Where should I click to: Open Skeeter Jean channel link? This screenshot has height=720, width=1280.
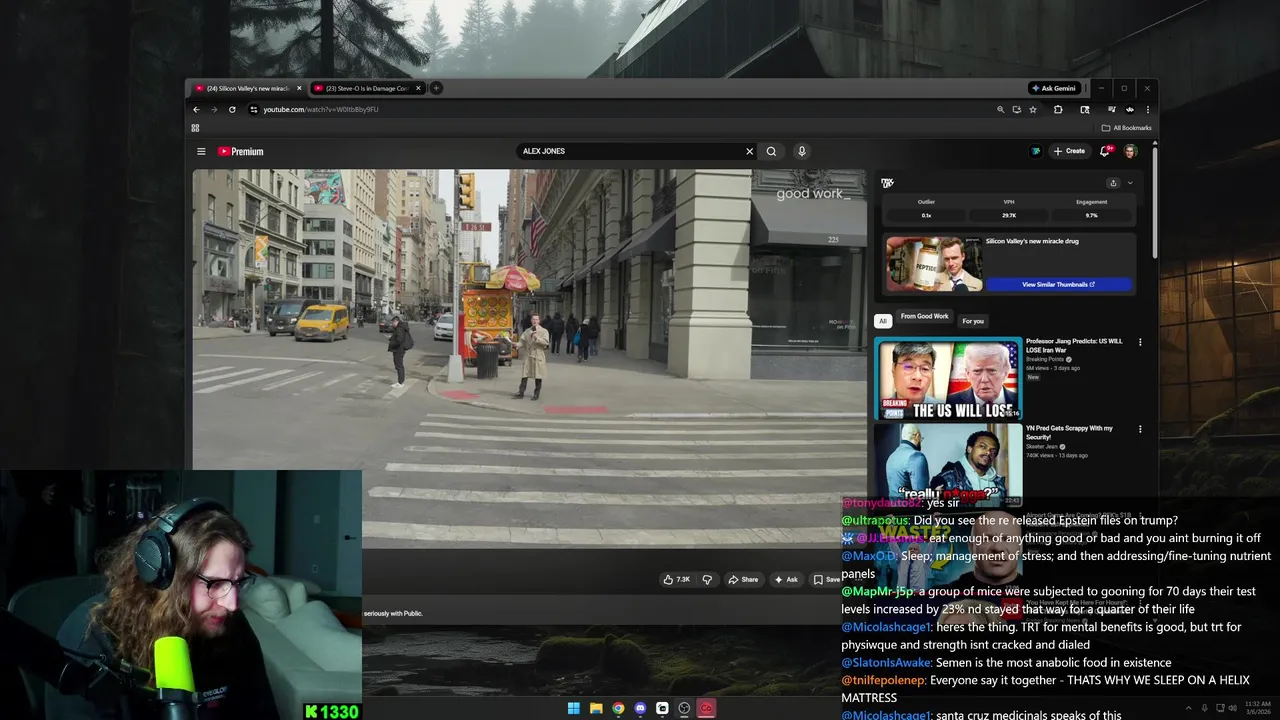tap(1043, 446)
